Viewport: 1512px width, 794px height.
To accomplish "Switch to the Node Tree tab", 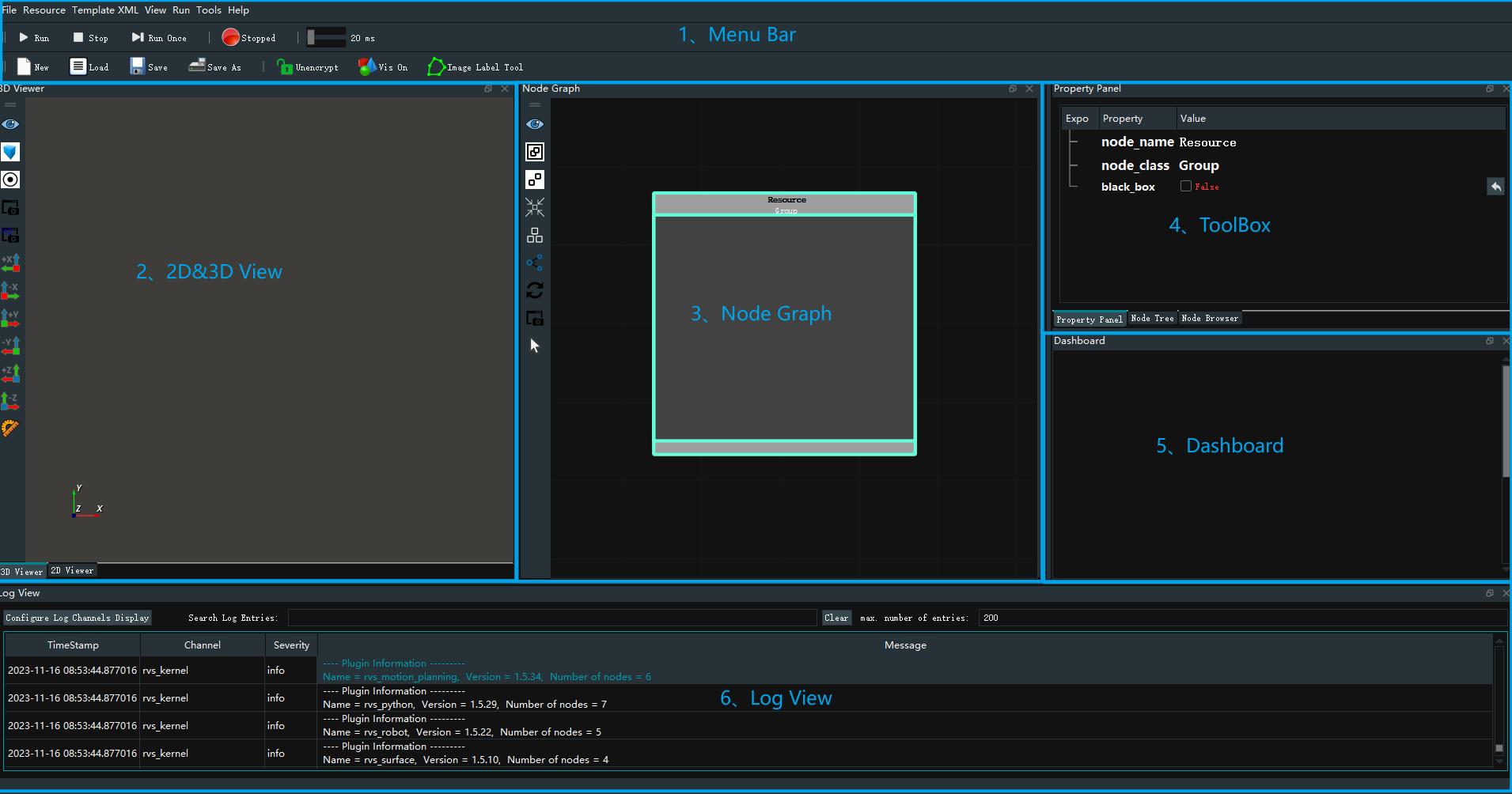I will 1152,318.
